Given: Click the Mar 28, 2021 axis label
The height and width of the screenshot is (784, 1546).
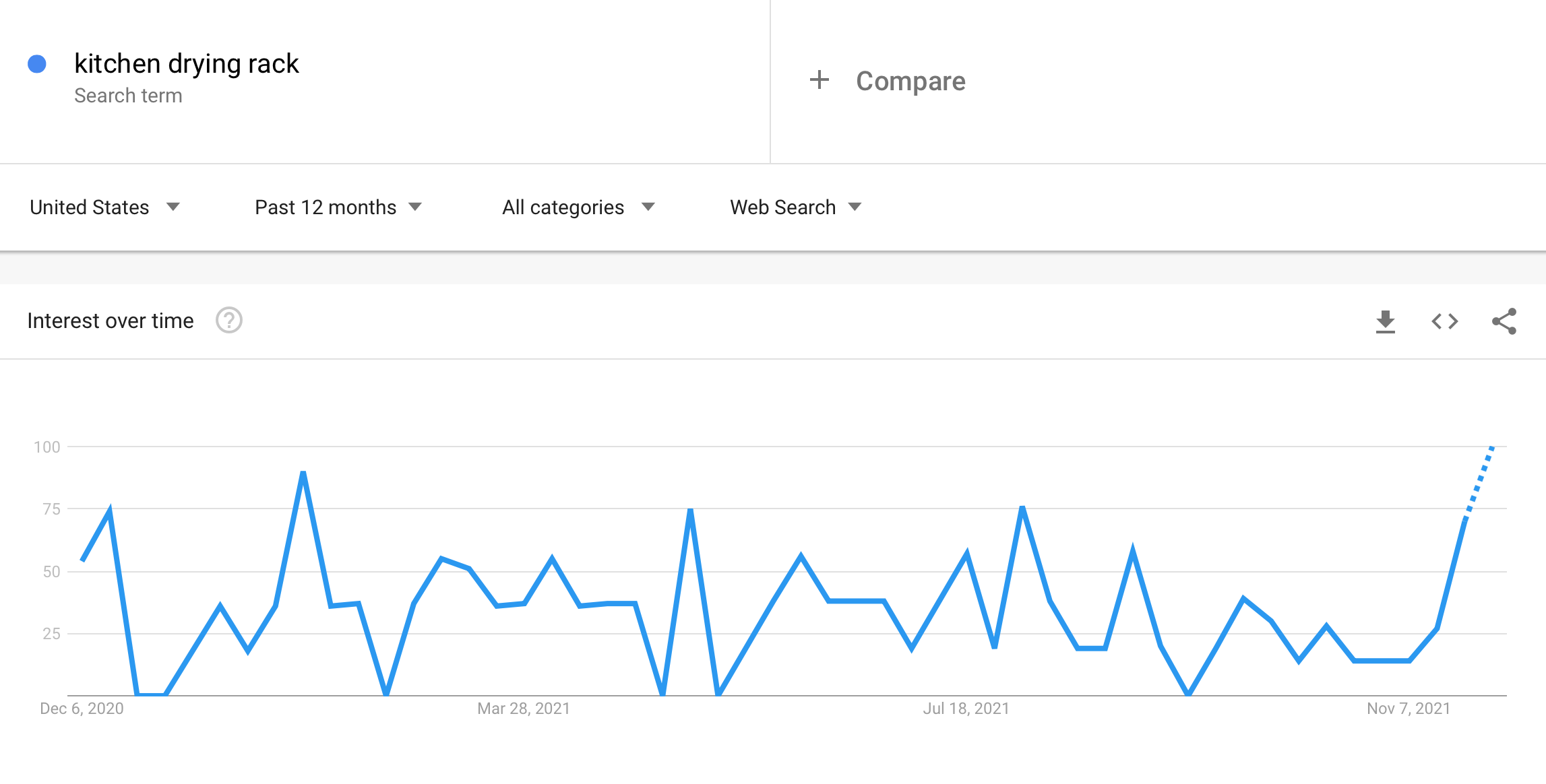Looking at the screenshot, I should click(x=524, y=709).
